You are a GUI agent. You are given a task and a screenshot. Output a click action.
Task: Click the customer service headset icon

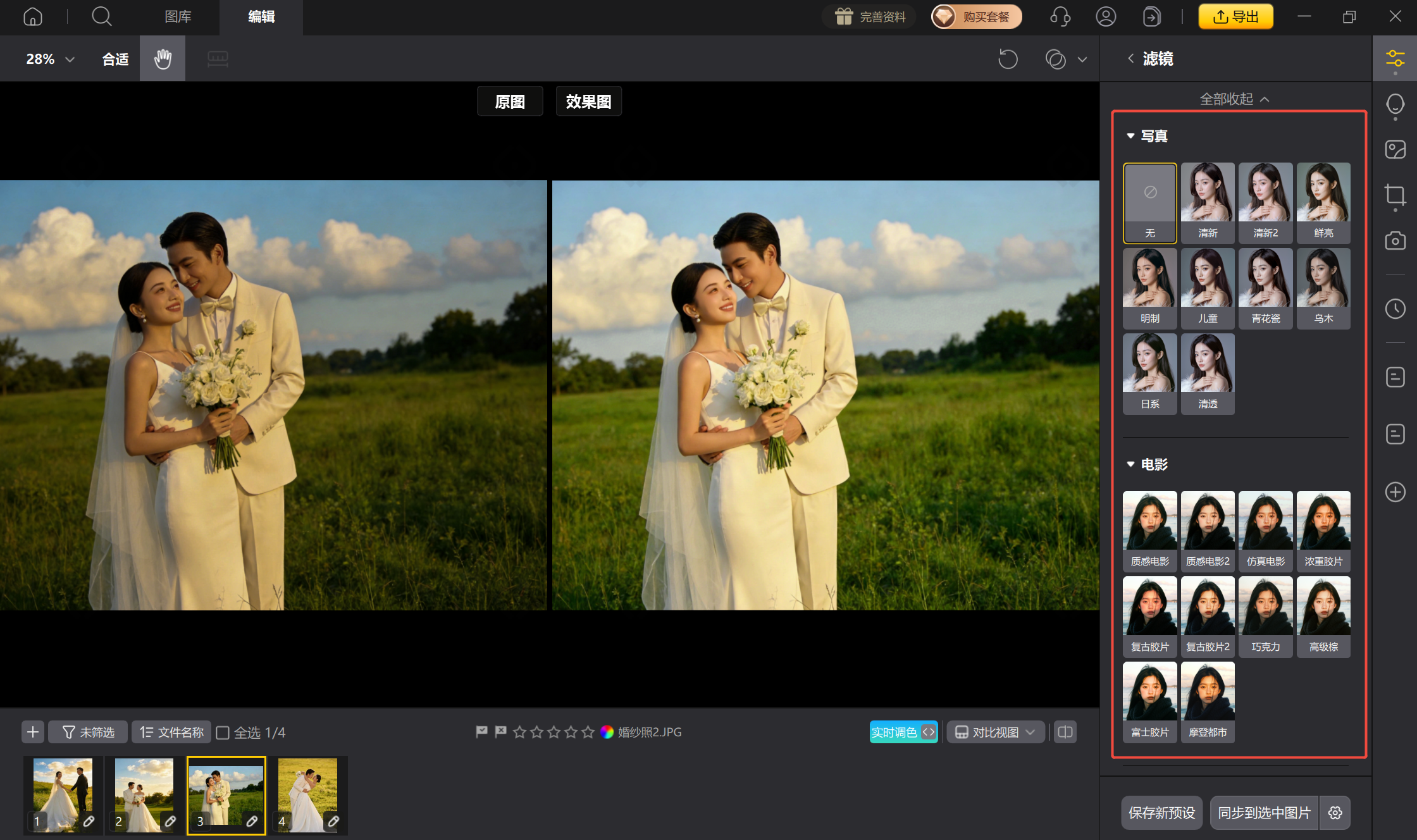coord(1060,16)
